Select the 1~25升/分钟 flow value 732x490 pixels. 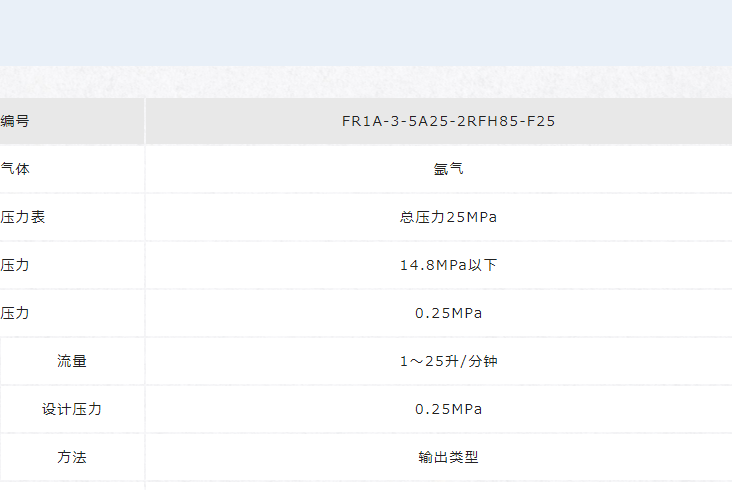(x=448, y=361)
